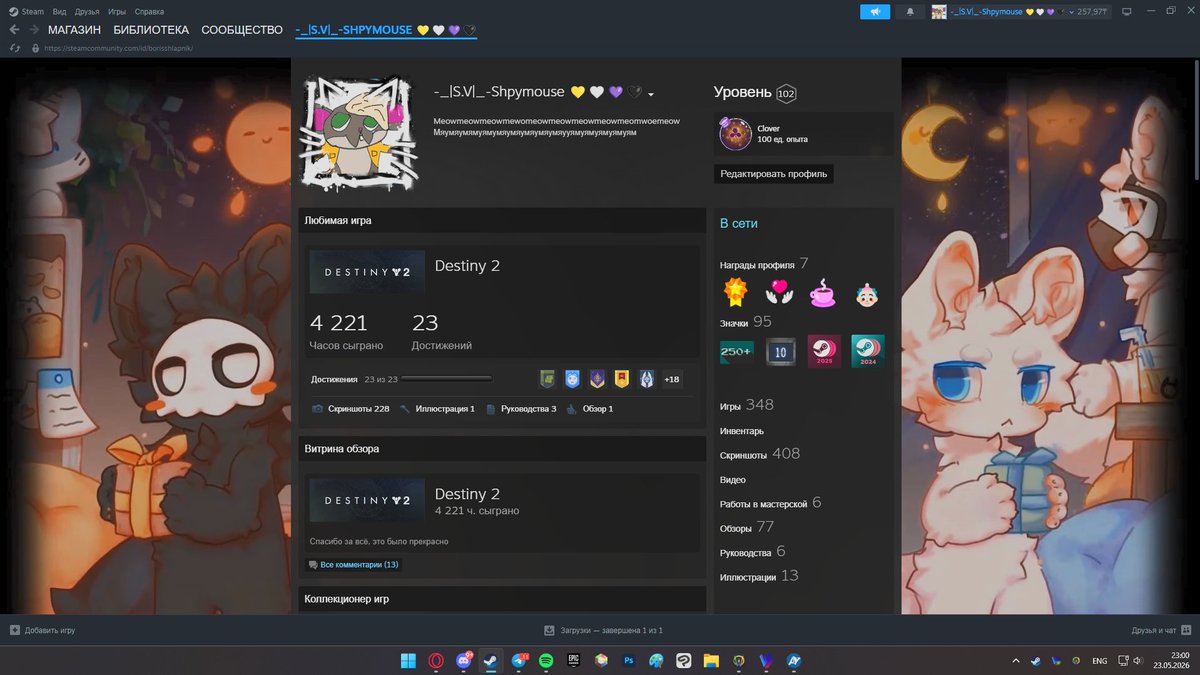
Task: Open the Друзья menu
Action: coord(87,11)
